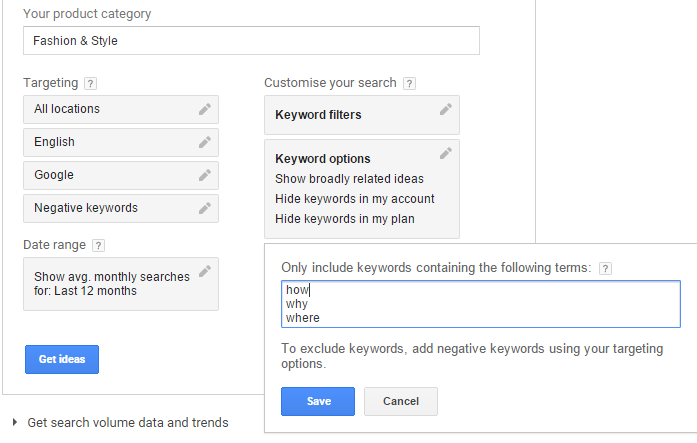
Task: Open help icon beside Customise your search
Action: pyautogui.click(x=409, y=84)
